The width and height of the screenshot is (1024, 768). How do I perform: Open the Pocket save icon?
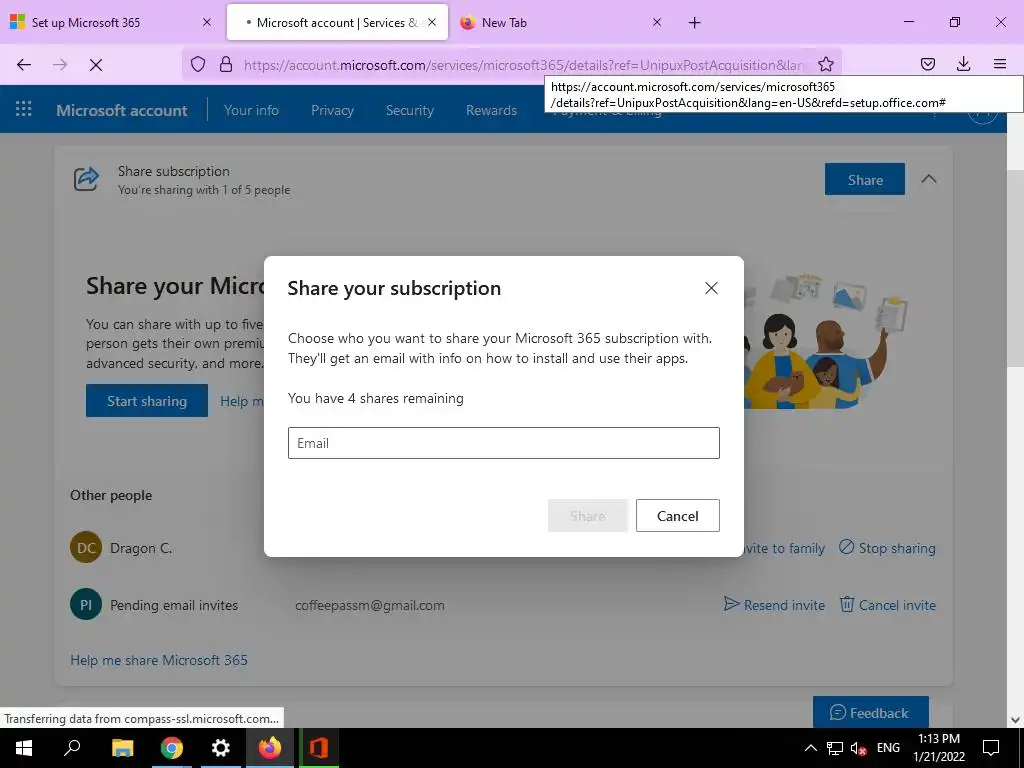point(927,64)
